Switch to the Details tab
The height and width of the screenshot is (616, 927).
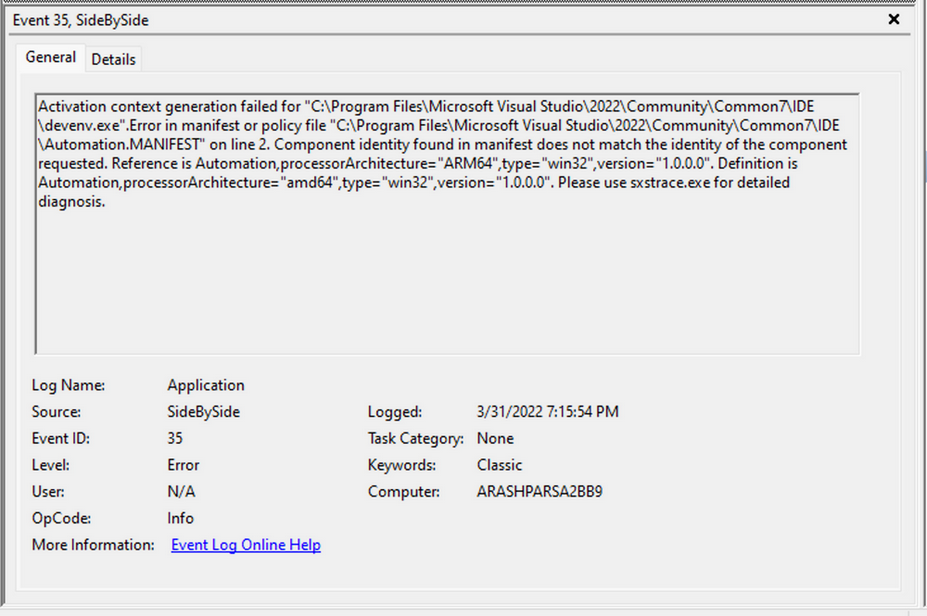[x=113, y=59]
